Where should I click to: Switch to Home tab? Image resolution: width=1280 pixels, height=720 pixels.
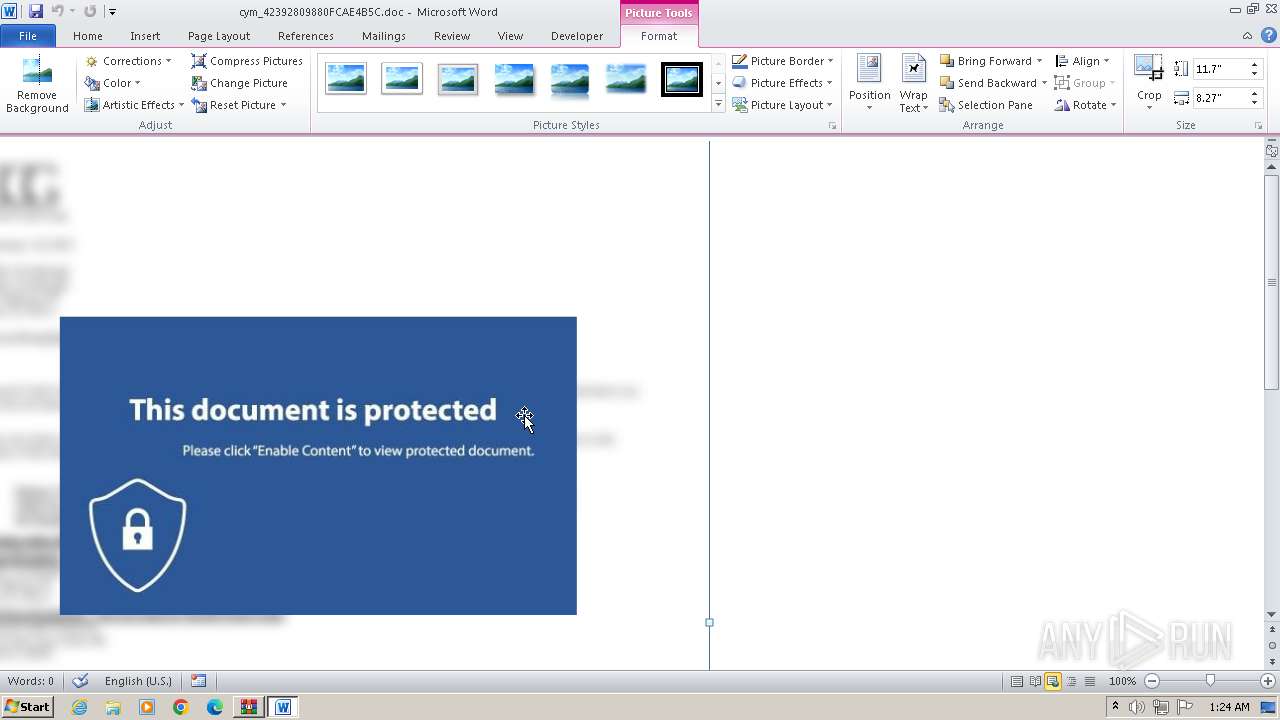click(88, 36)
